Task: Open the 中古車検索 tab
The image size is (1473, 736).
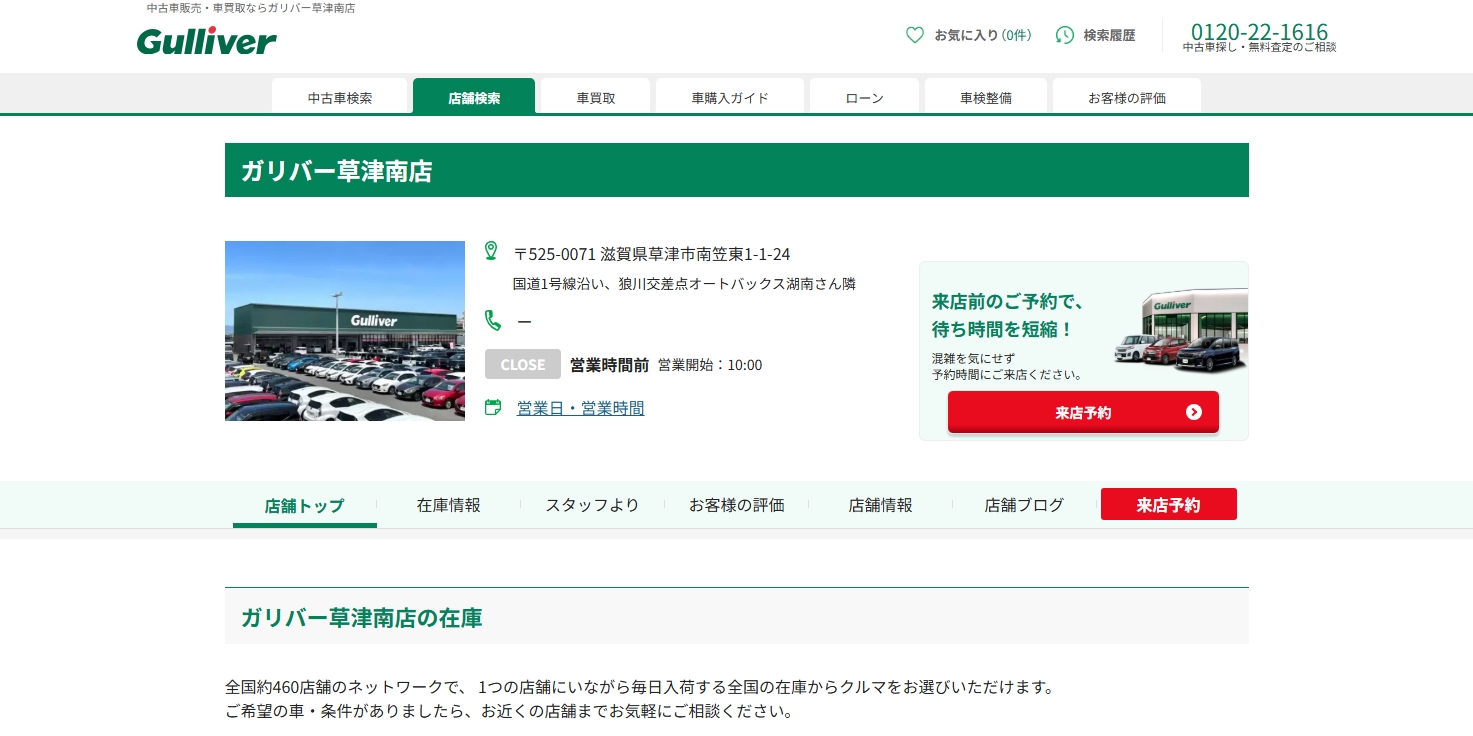Action: [x=340, y=98]
